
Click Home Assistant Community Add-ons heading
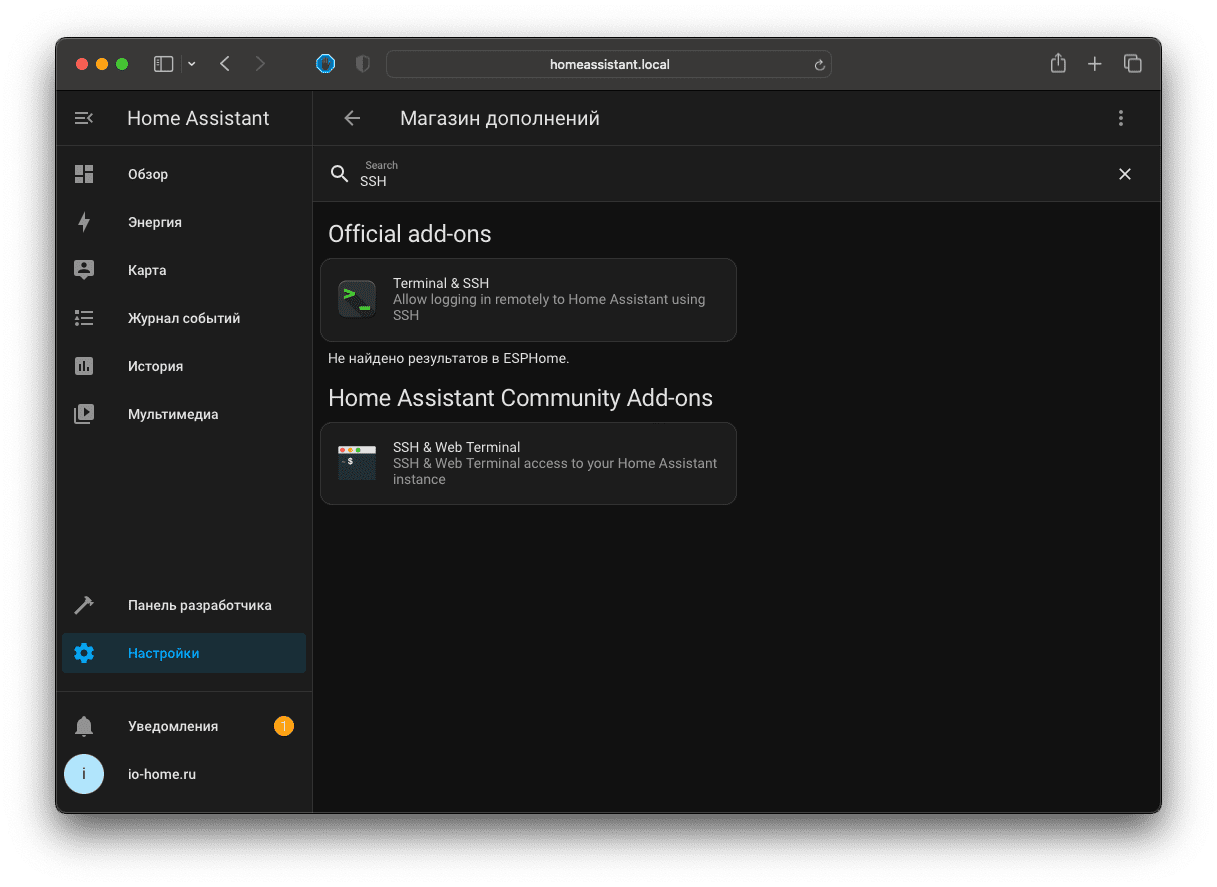[521, 398]
